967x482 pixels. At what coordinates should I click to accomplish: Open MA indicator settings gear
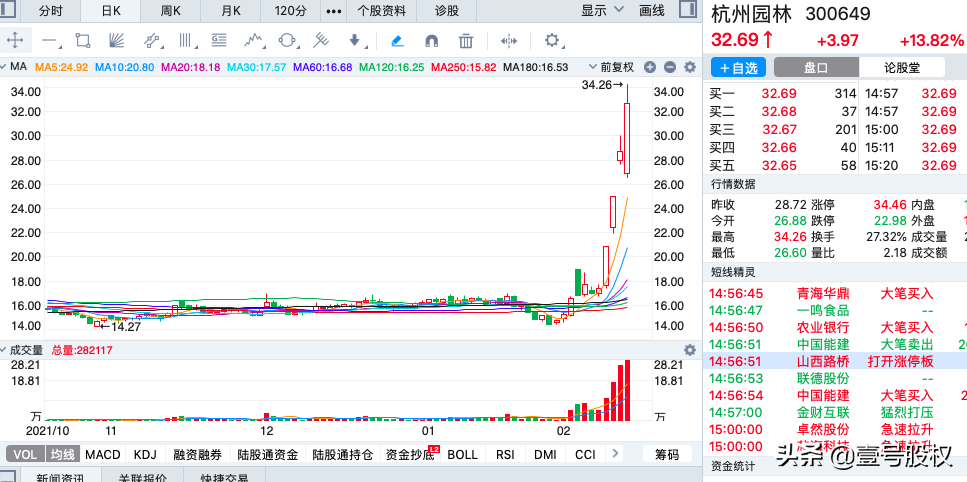690,67
